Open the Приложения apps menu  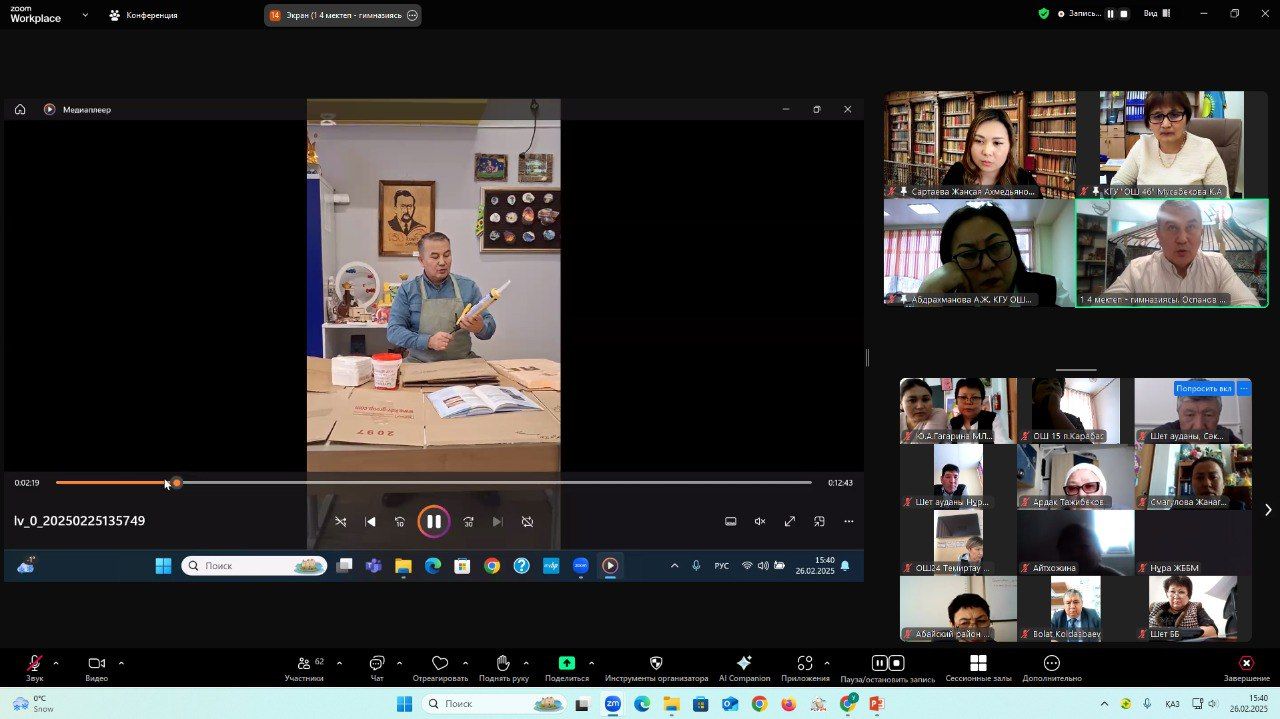[x=805, y=667]
